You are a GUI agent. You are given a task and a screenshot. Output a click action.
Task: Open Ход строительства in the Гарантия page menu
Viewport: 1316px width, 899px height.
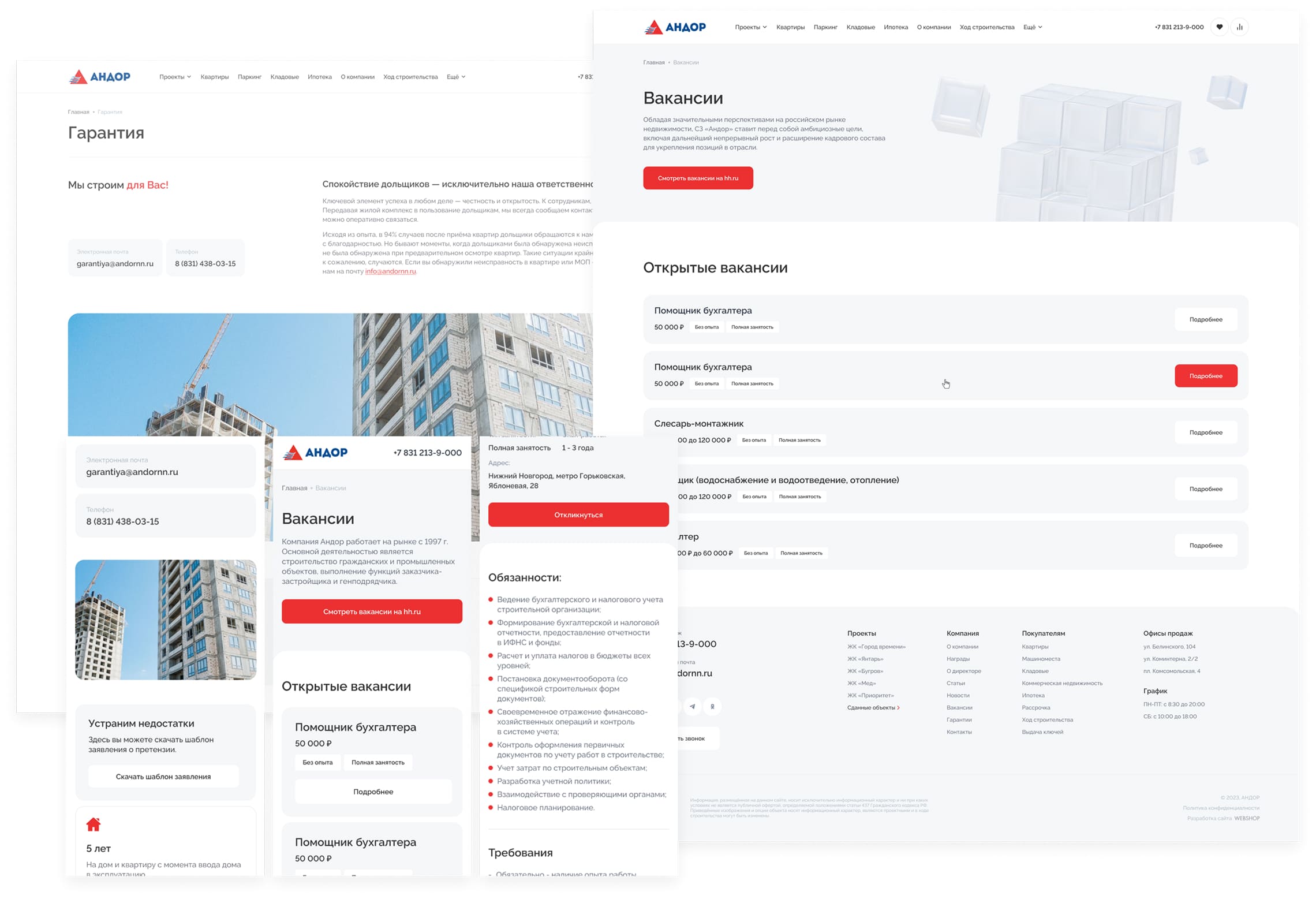[410, 77]
